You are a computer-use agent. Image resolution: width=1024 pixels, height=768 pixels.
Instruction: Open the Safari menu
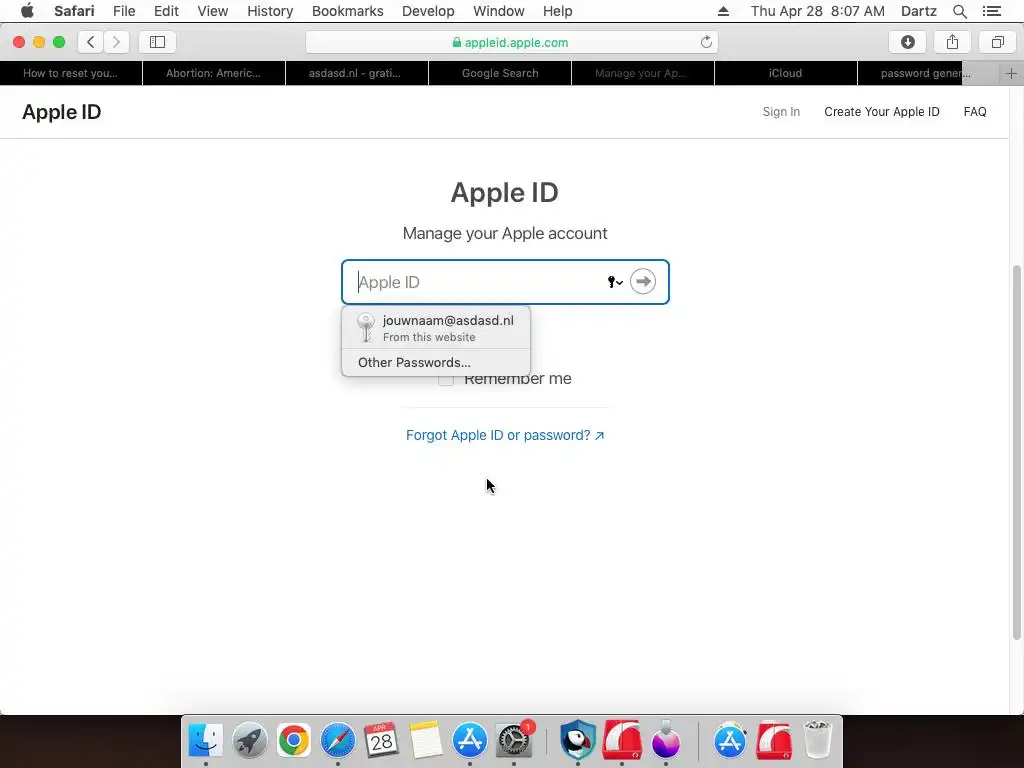pyautogui.click(x=74, y=11)
